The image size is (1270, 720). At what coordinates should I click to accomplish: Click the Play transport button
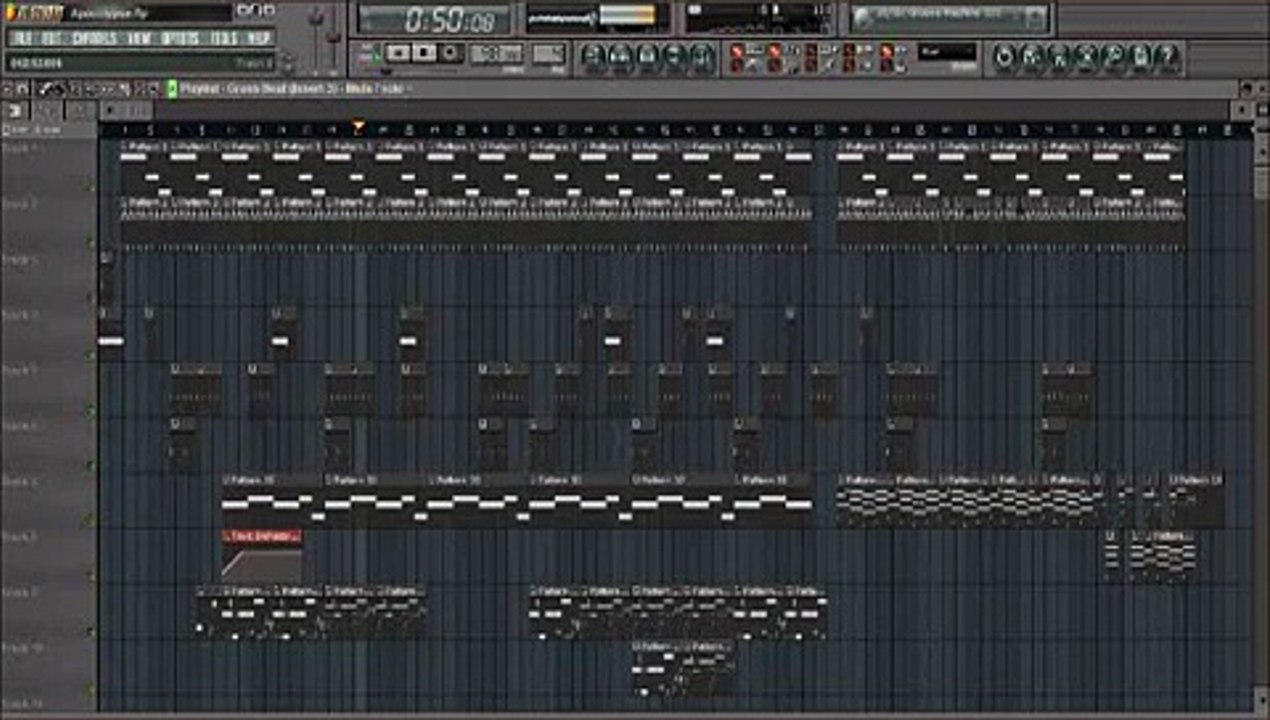pyautogui.click(x=398, y=52)
